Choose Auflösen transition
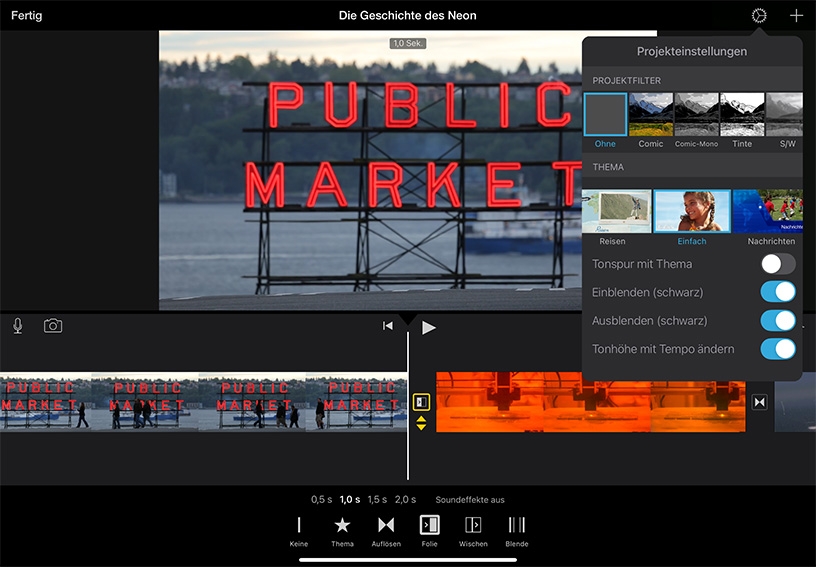The height and width of the screenshot is (567, 816). point(386,532)
